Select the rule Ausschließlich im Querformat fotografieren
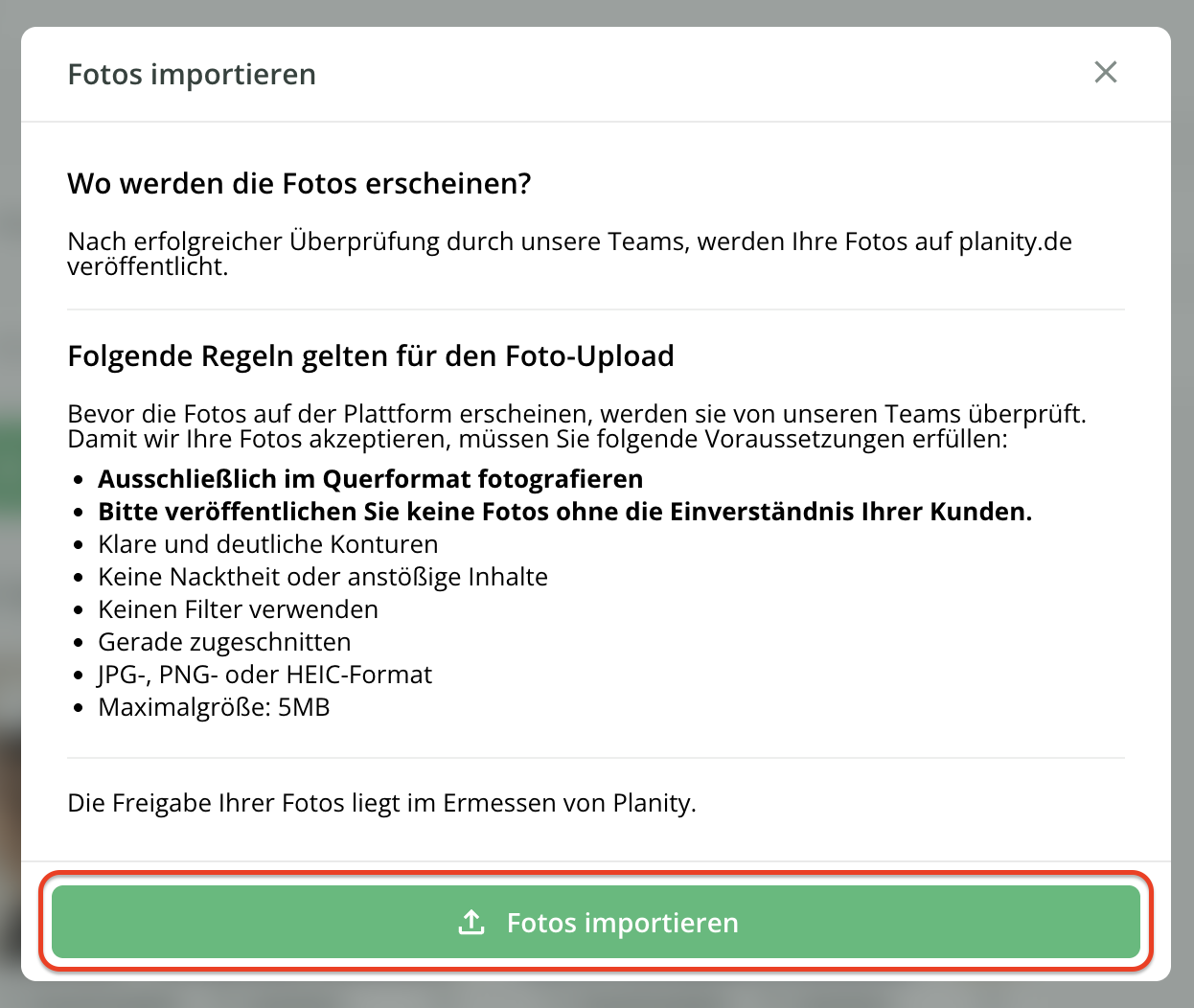The image size is (1194, 1008). tap(370, 479)
